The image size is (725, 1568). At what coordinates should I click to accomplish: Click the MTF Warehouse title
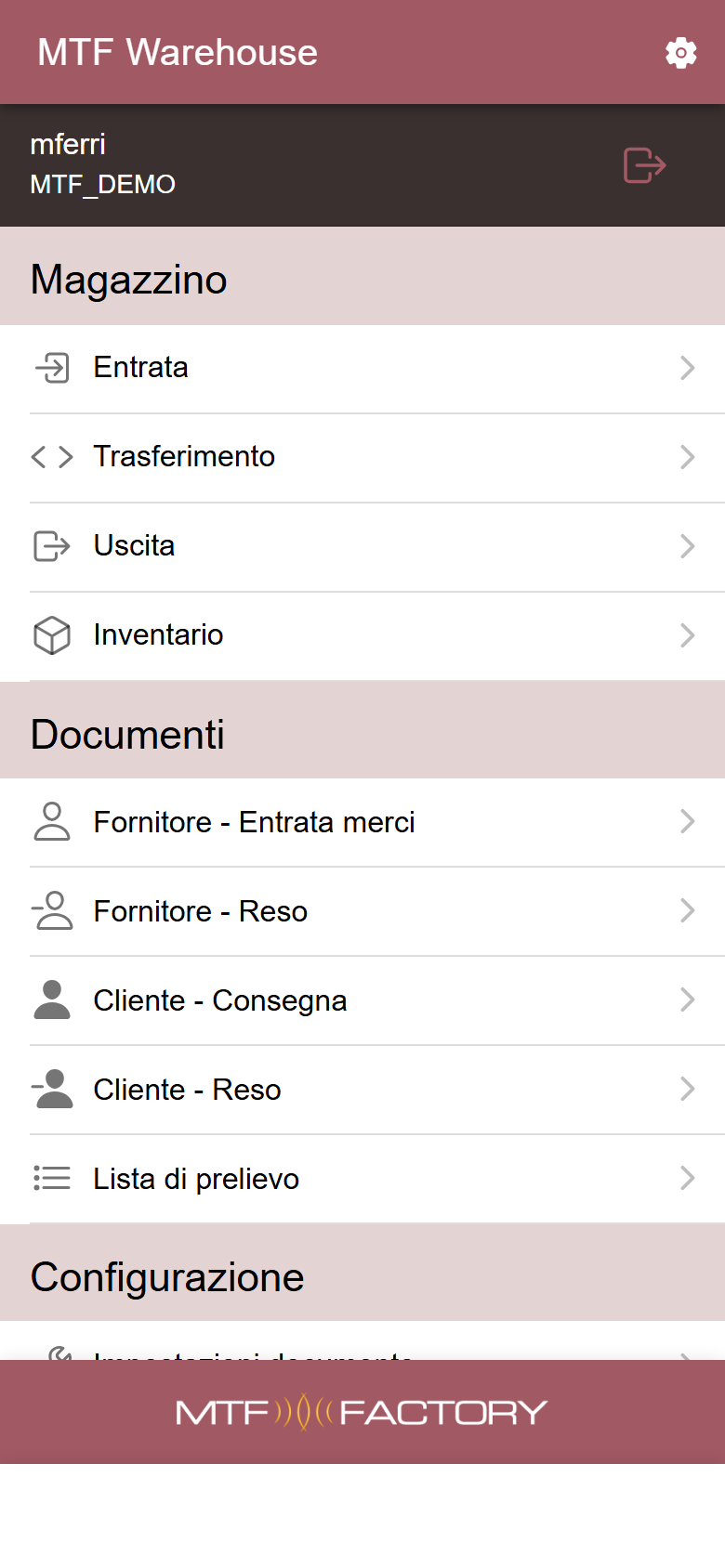(x=178, y=52)
